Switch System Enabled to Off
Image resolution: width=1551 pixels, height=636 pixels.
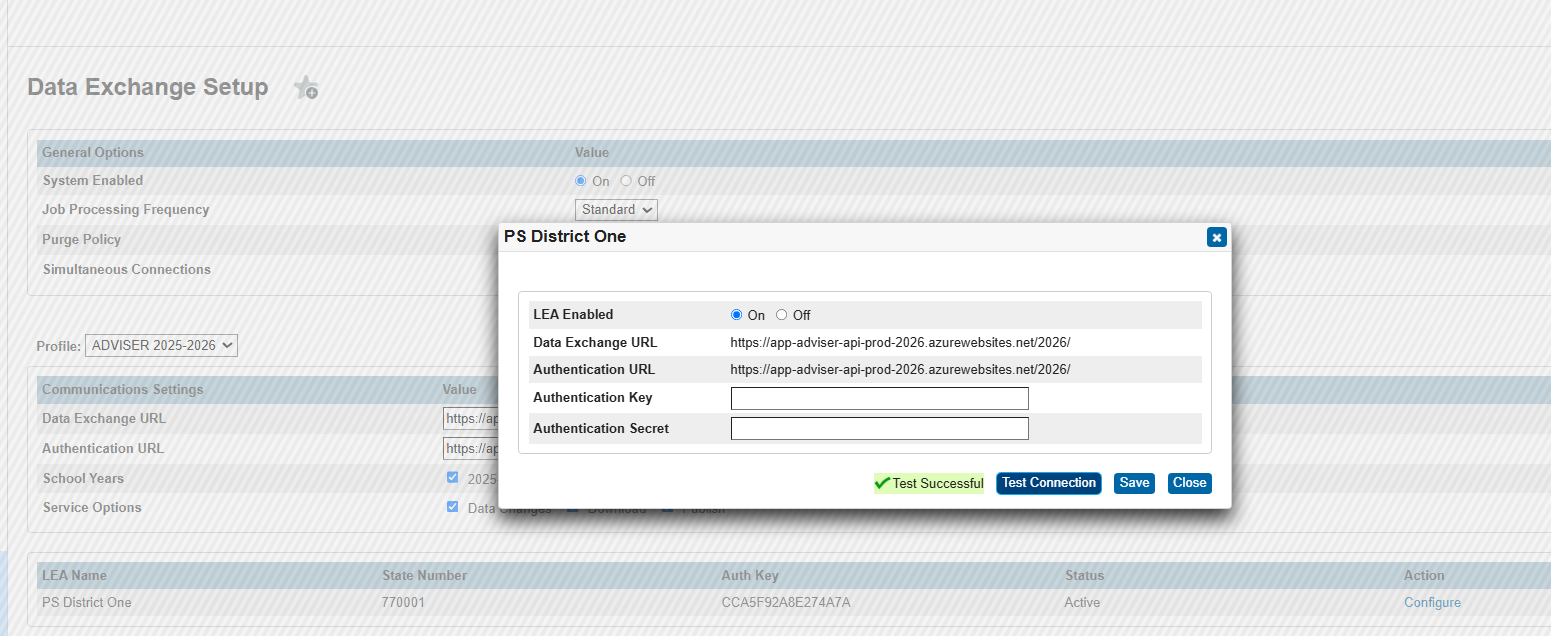(x=626, y=180)
